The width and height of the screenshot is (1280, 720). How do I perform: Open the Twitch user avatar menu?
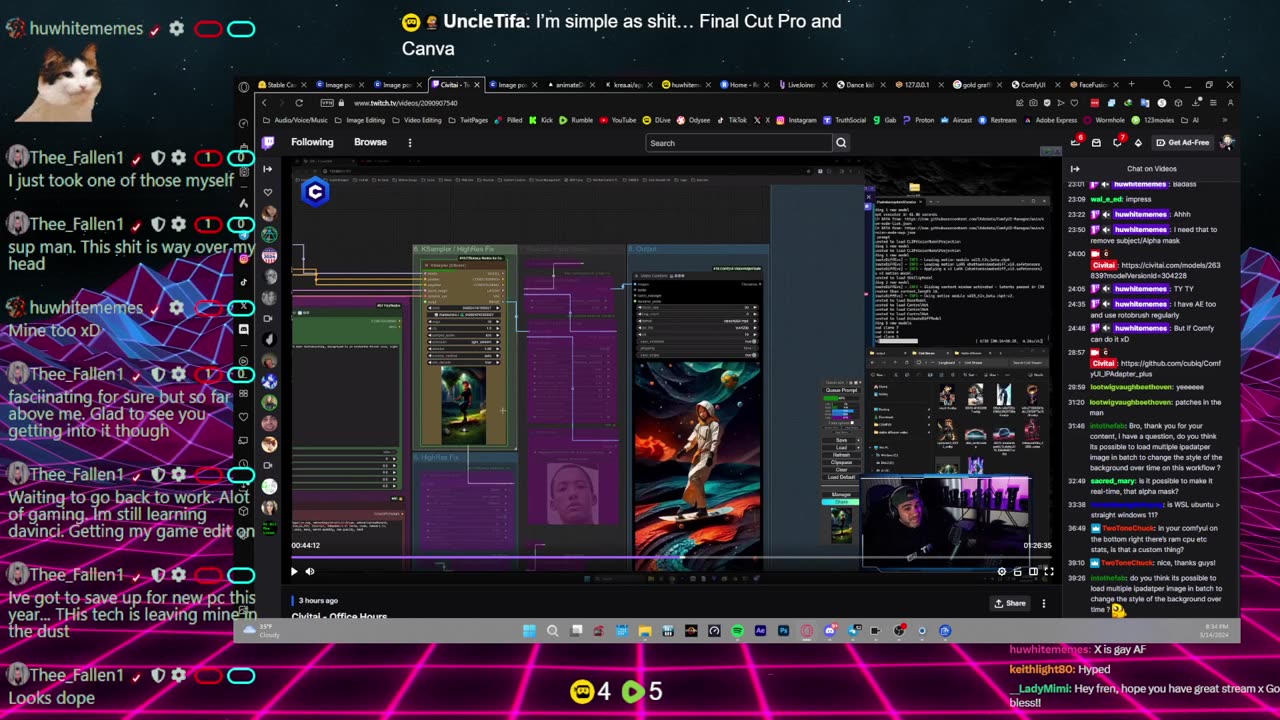[1227, 142]
